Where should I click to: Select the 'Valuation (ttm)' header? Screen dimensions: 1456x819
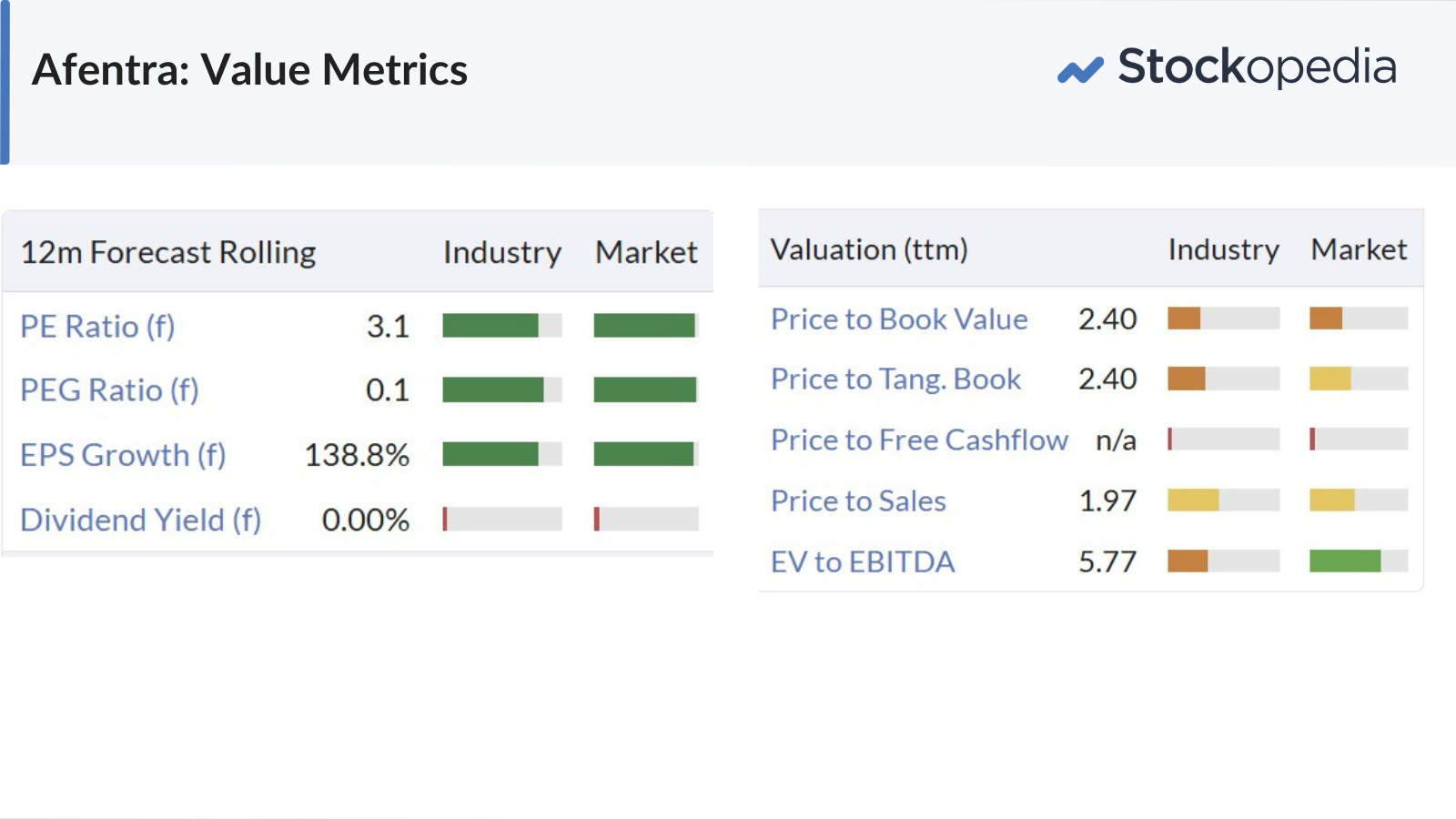coord(869,249)
